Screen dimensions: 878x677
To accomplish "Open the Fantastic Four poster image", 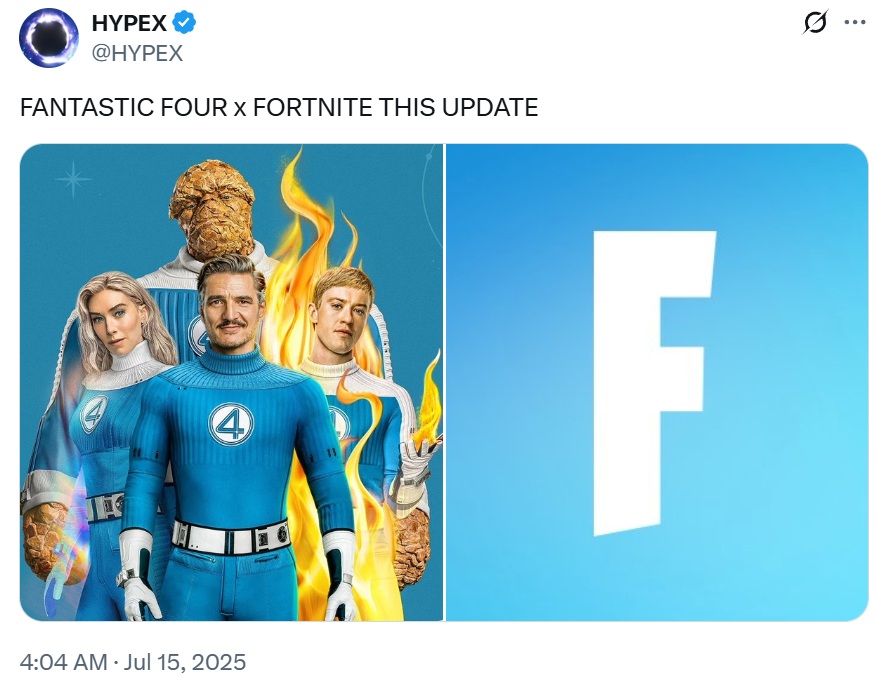I will point(231,382).
